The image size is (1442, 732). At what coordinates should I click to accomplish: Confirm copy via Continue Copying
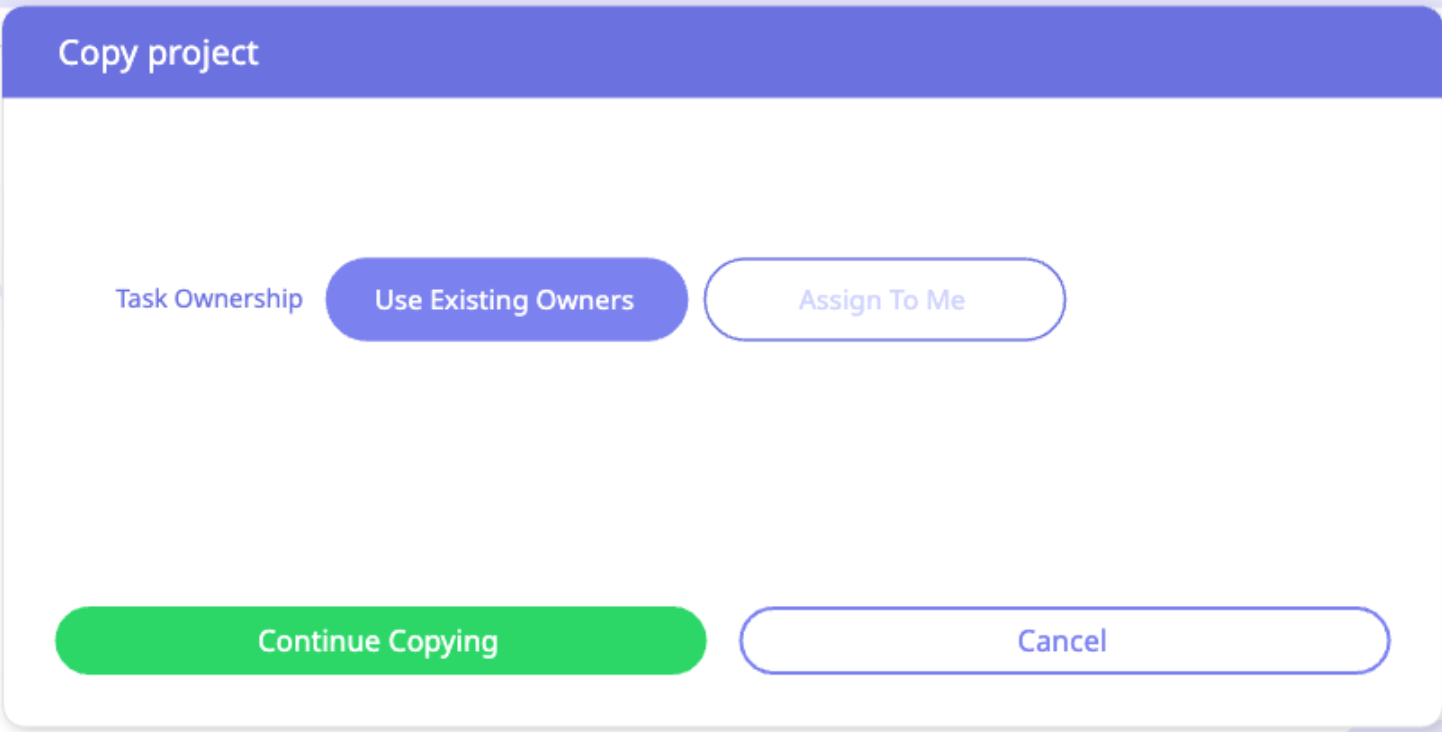coord(380,641)
